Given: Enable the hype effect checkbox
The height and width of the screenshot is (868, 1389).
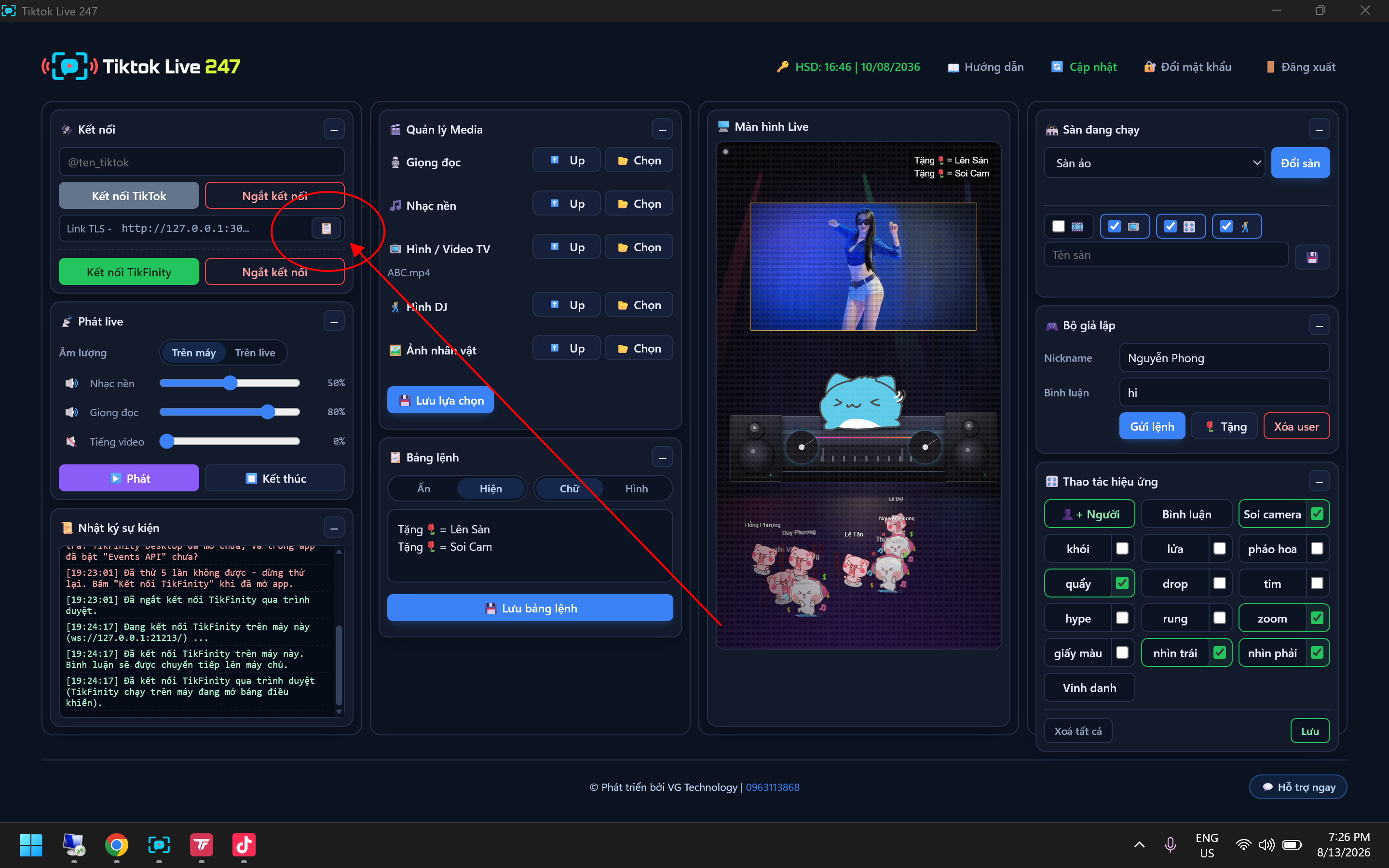Looking at the screenshot, I should pyautogui.click(x=1122, y=618).
